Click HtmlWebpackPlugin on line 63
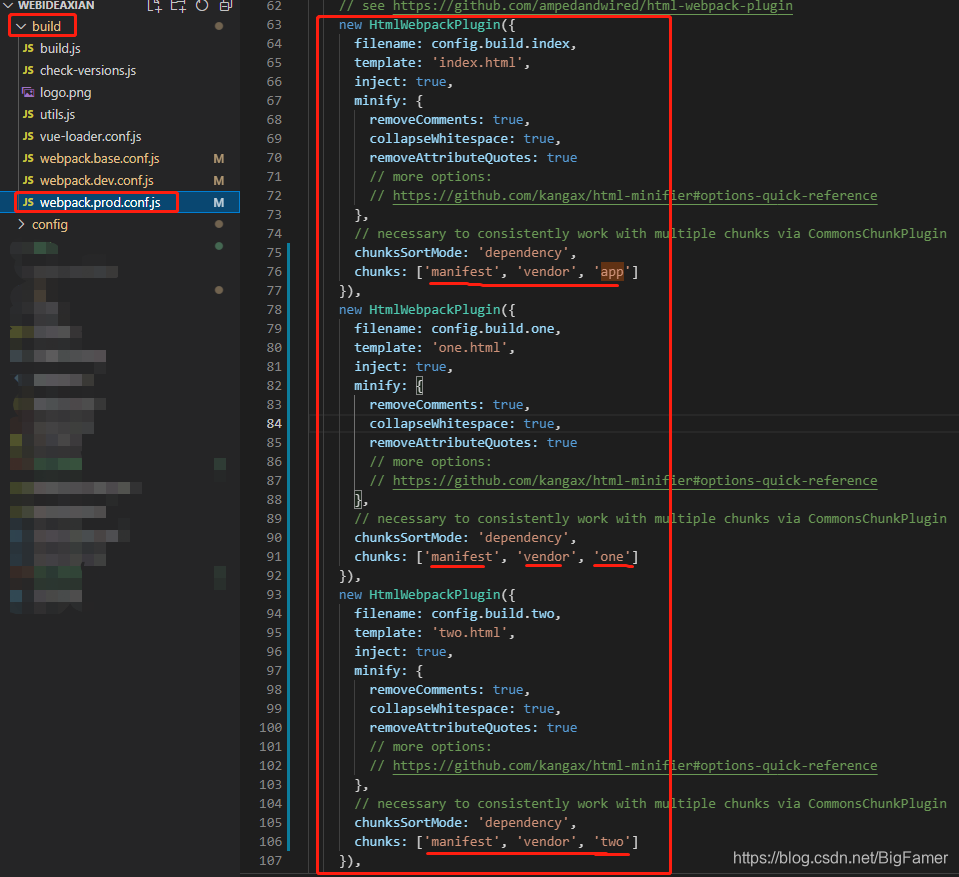 pyautogui.click(x=435, y=25)
